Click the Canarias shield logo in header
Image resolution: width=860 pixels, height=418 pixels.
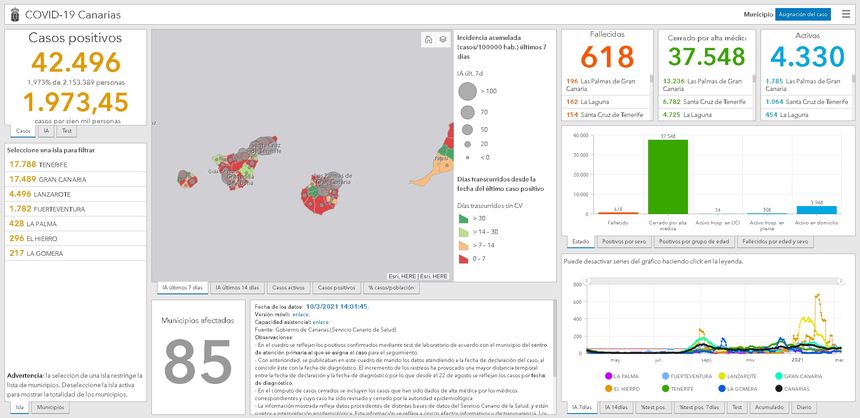pos(12,14)
